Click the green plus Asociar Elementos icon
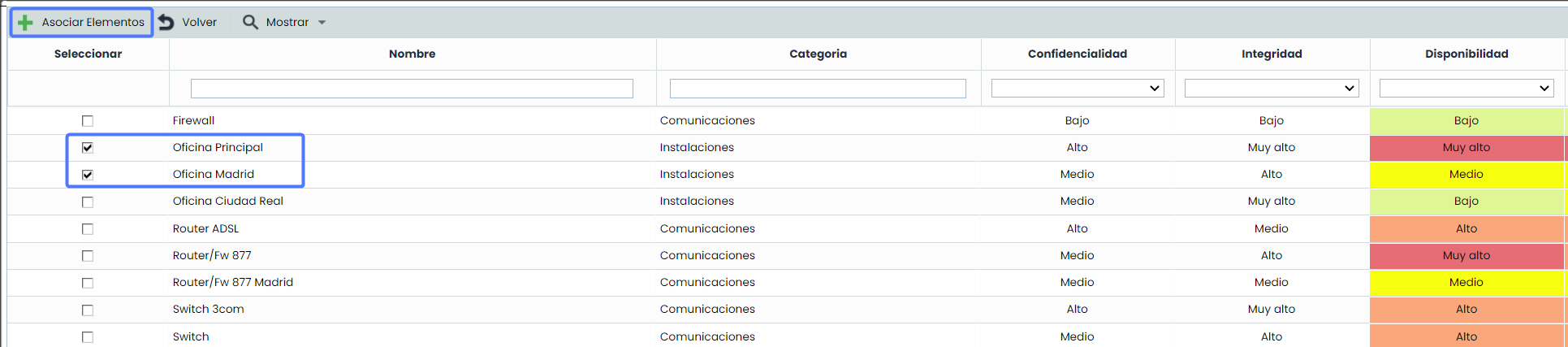 coord(26,23)
